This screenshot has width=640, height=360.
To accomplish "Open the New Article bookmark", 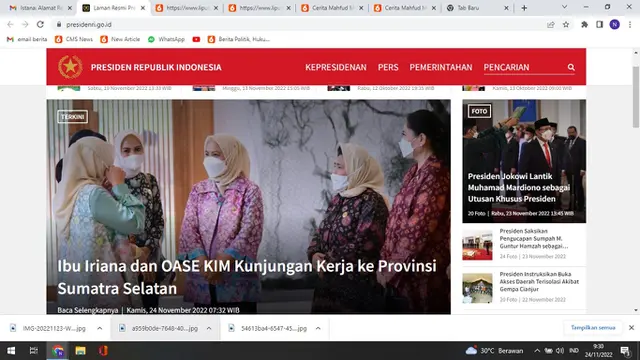I will (x=120, y=39).
